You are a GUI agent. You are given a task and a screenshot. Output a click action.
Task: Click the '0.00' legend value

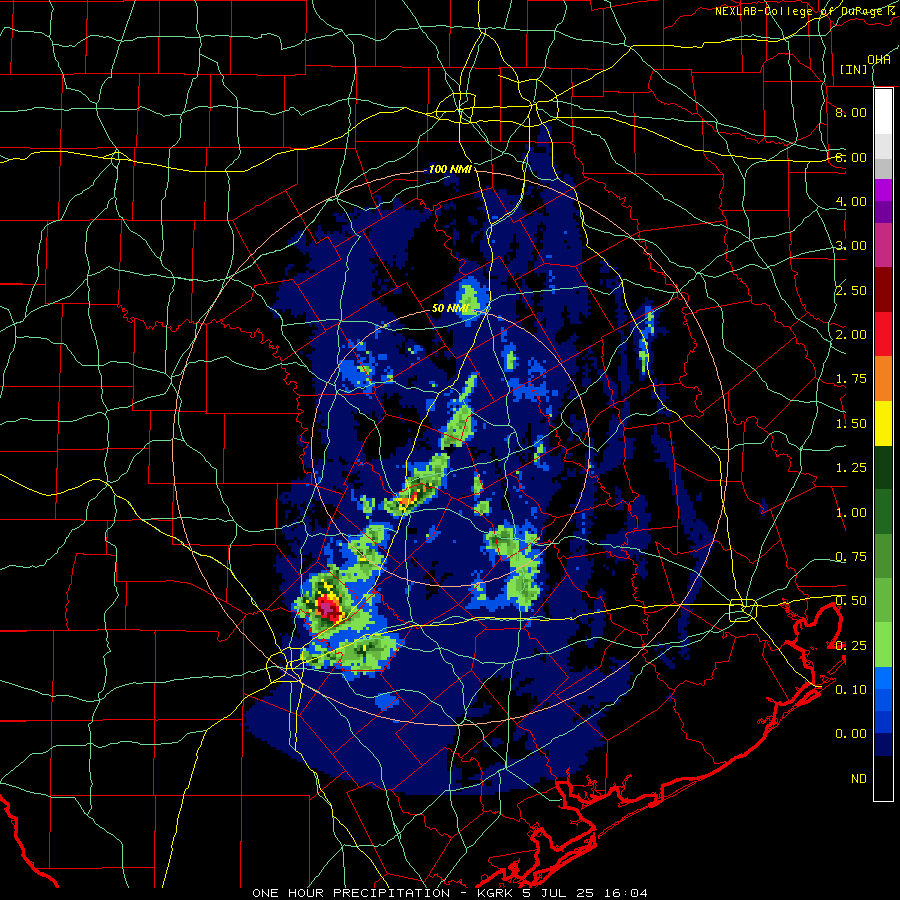point(851,734)
